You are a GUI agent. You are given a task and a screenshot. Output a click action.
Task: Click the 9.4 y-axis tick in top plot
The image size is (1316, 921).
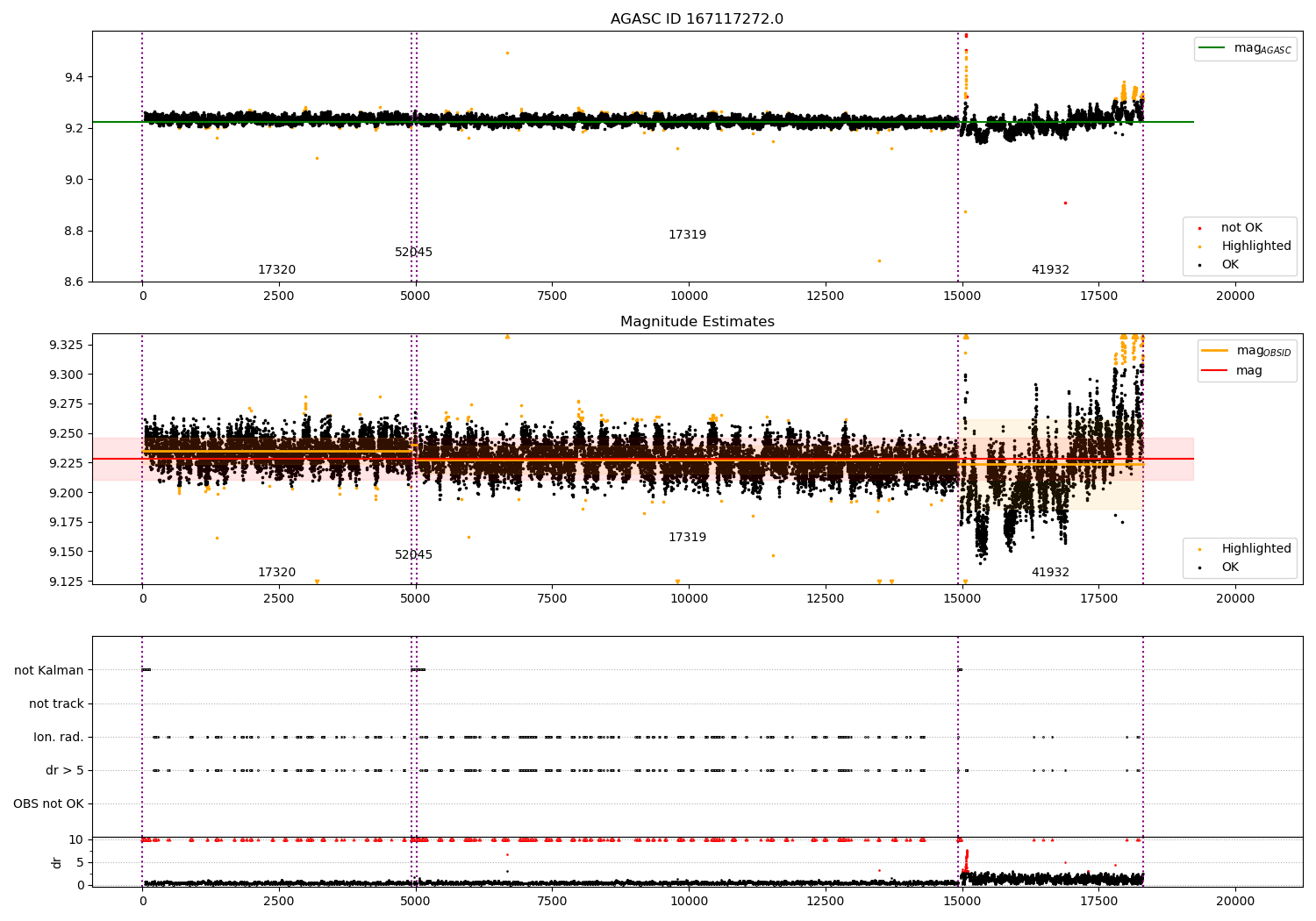pyautogui.click(x=74, y=78)
